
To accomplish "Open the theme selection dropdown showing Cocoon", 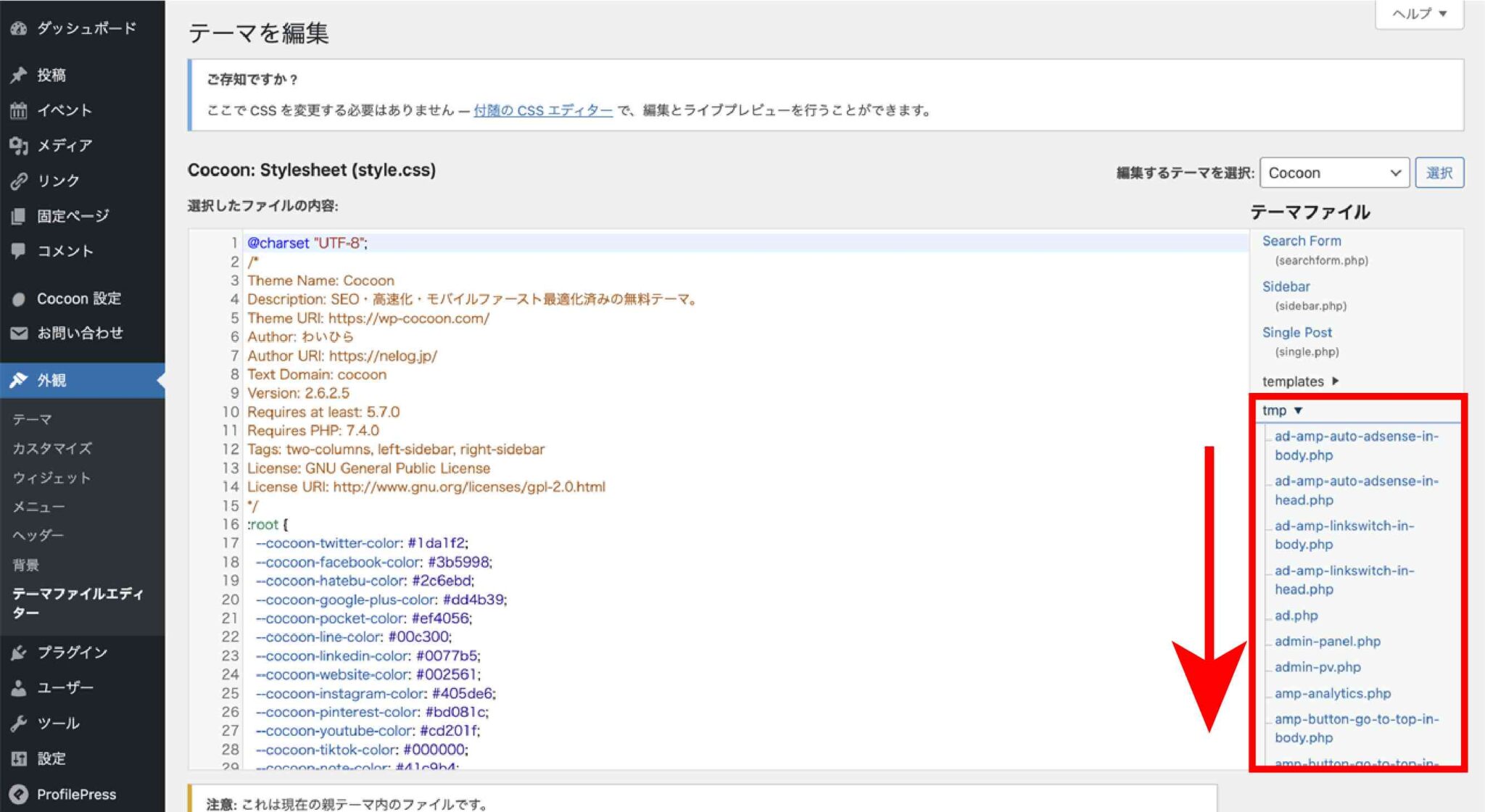I will coord(1334,173).
